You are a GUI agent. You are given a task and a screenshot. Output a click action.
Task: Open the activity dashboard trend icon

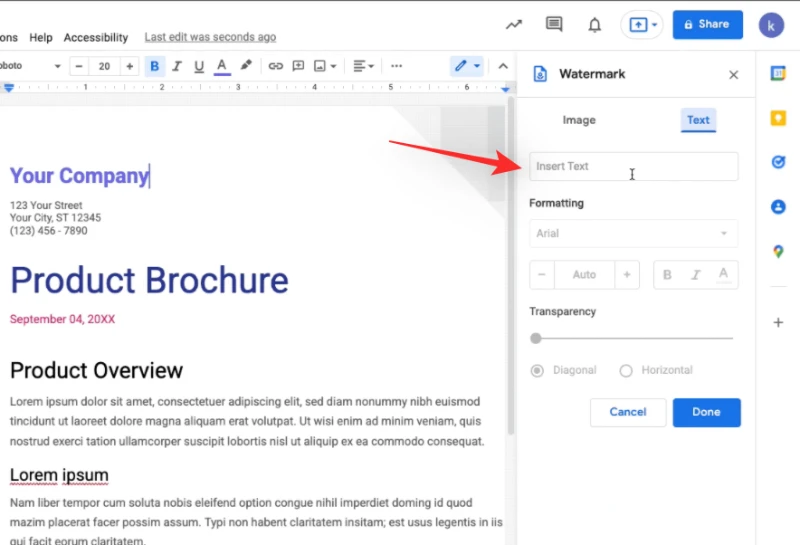(x=514, y=24)
